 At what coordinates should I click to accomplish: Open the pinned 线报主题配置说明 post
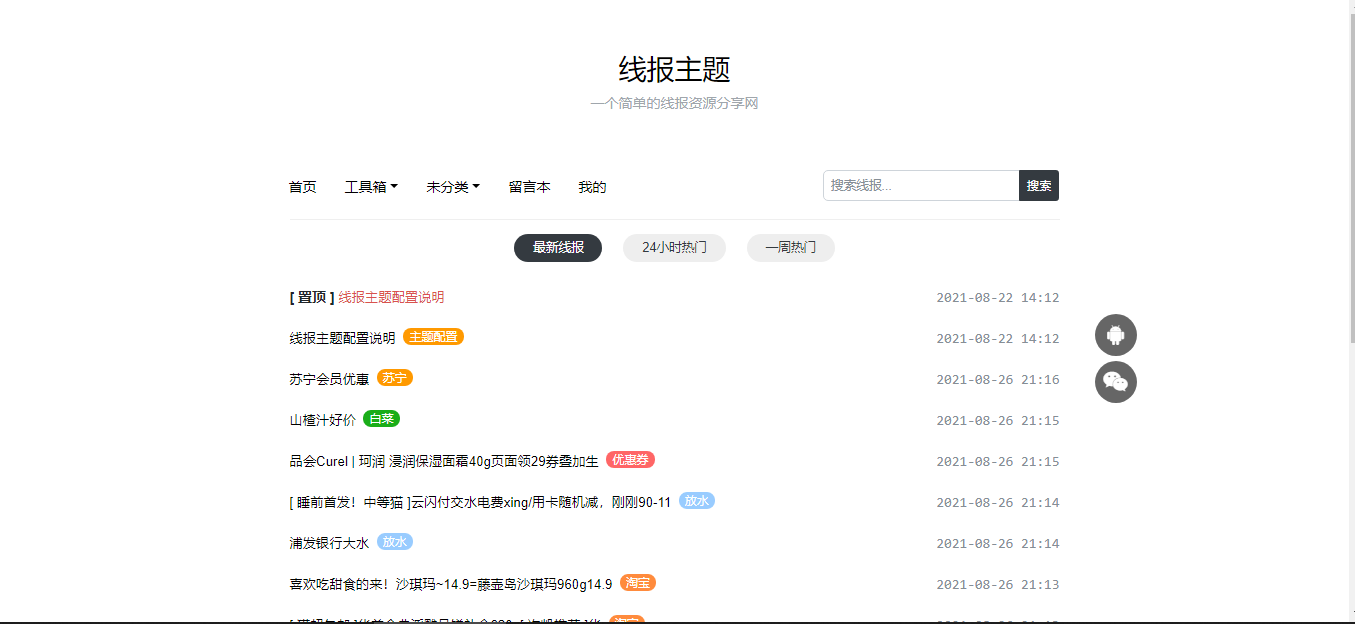pyautogui.click(x=389, y=297)
